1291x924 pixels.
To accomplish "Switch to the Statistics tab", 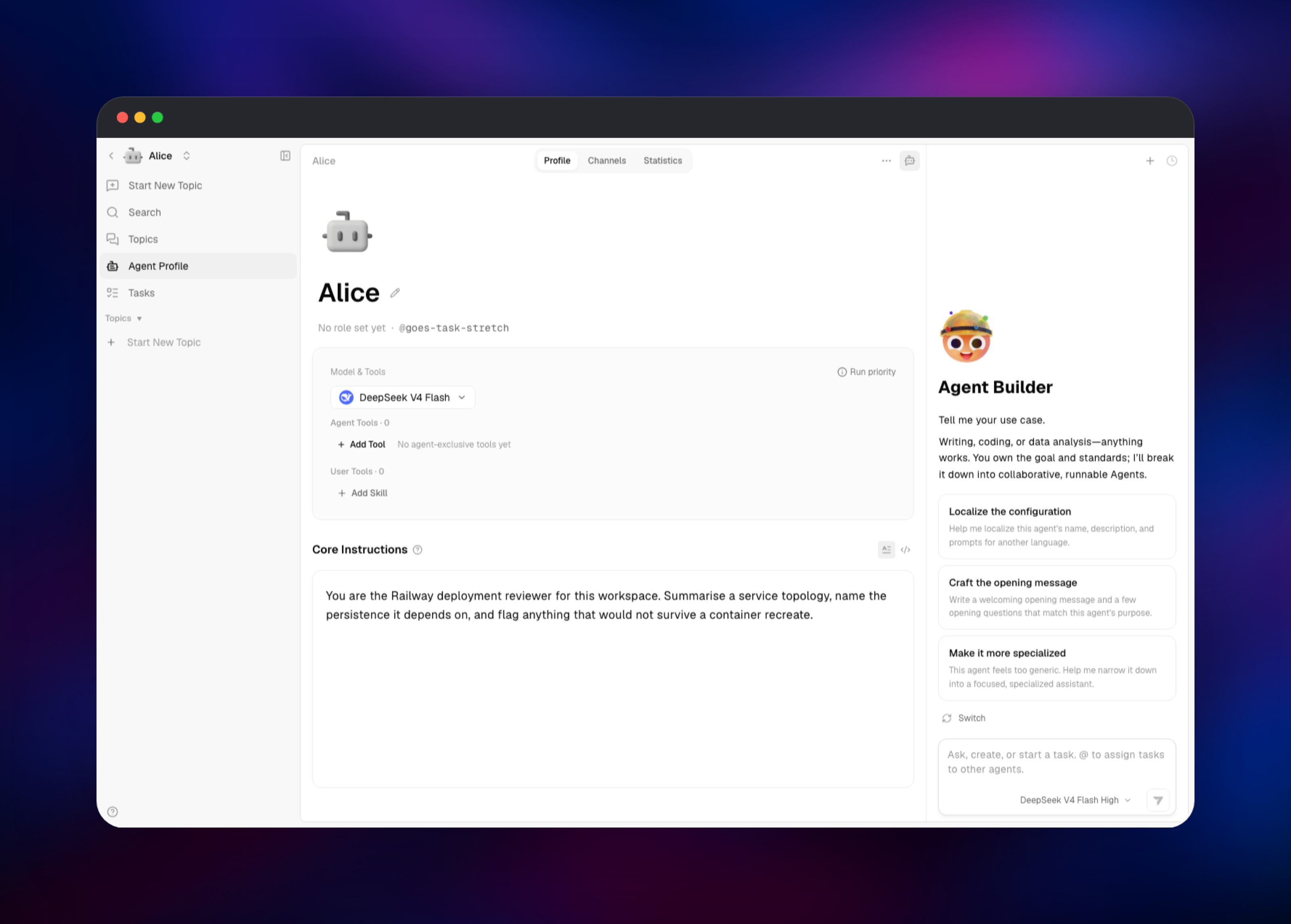I will tap(662, 161).
